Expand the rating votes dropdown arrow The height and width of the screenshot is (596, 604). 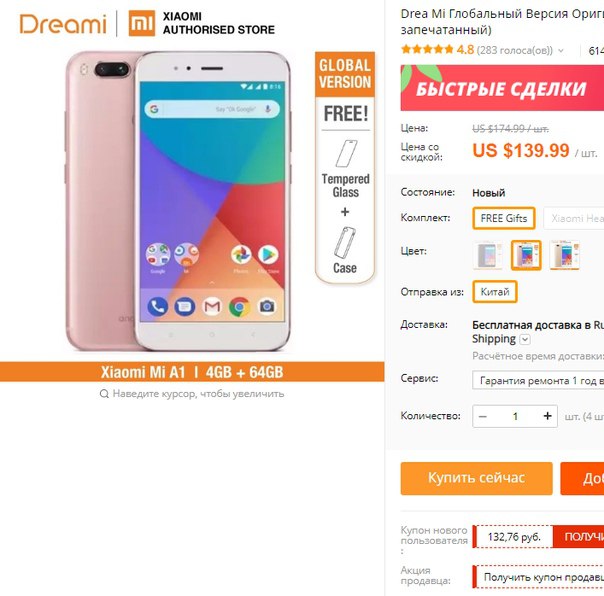tap(561, 50)
